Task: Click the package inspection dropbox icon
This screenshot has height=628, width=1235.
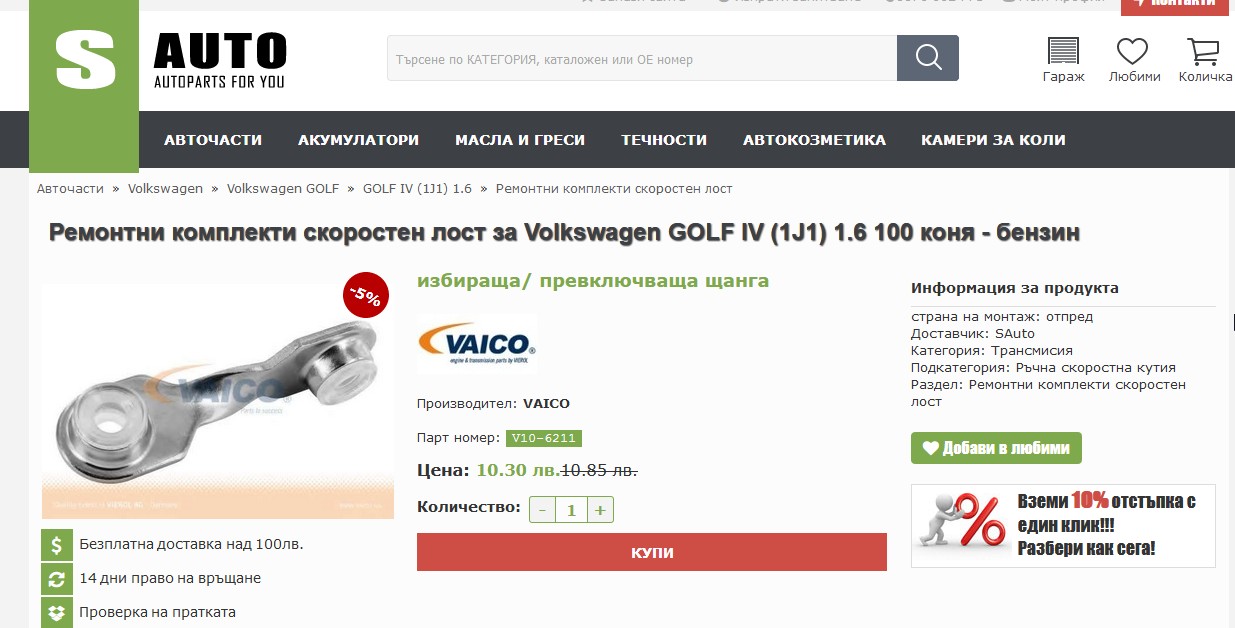Action: tap(56, 611)
